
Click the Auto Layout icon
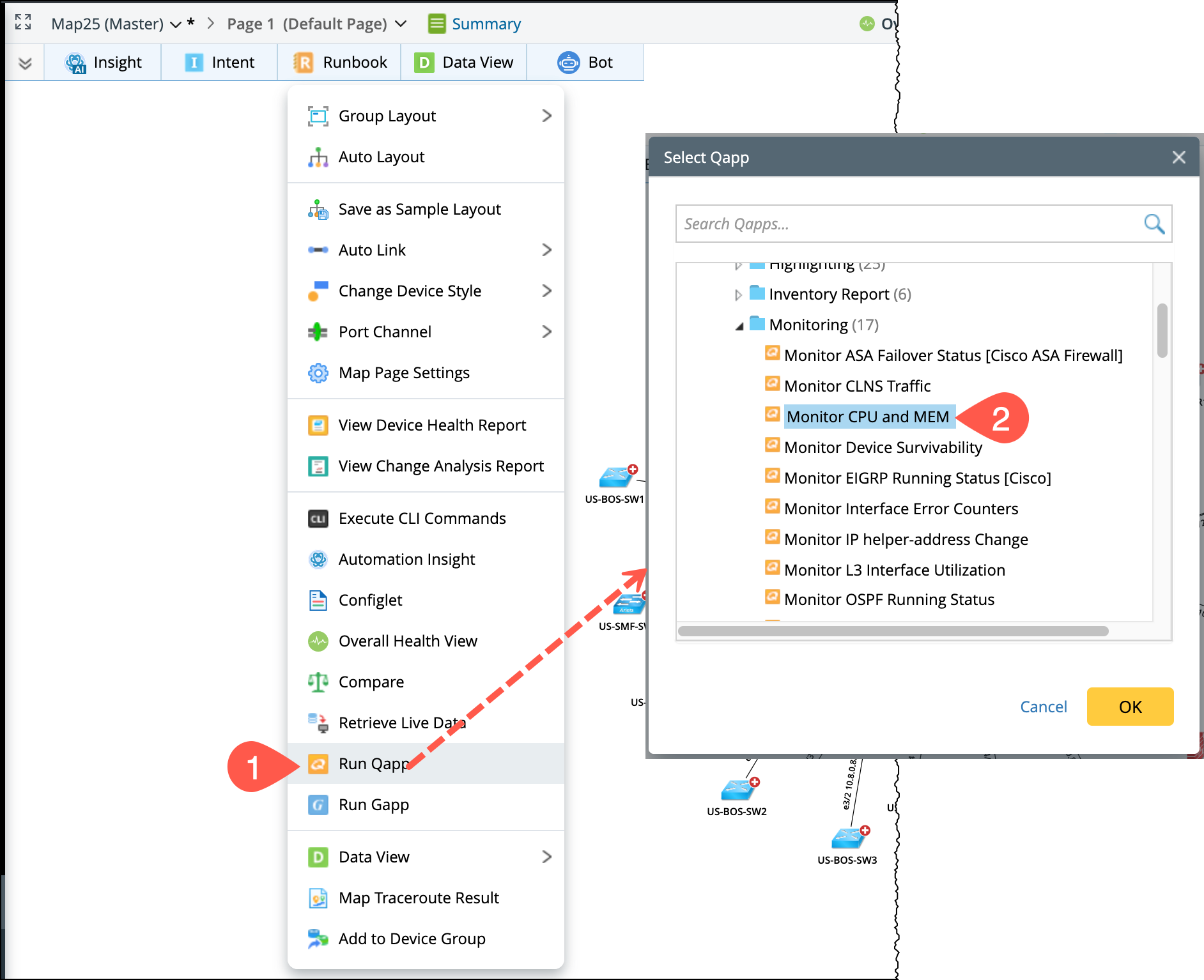[318, 157]
